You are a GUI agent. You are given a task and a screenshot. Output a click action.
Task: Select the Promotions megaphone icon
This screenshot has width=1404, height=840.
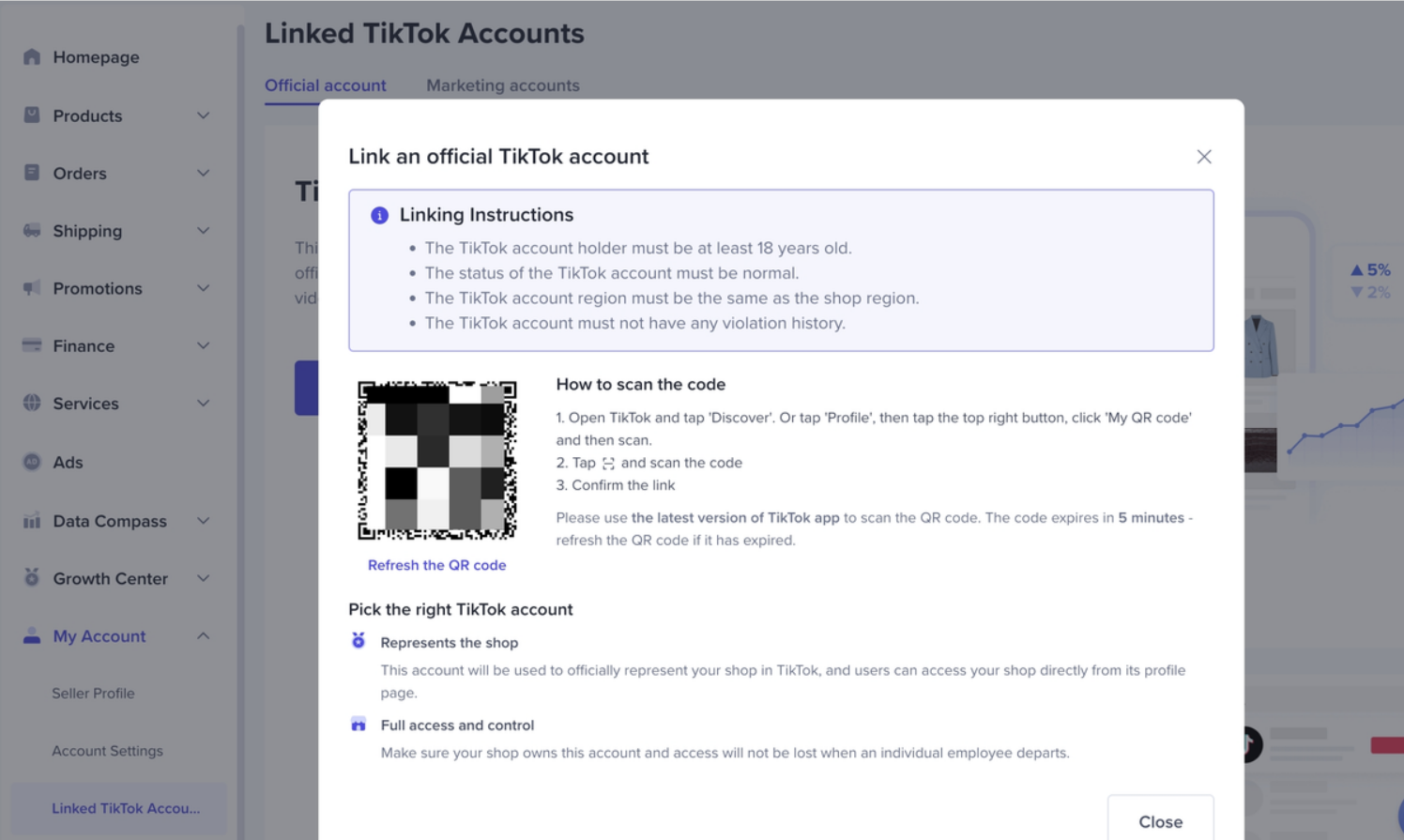point(31,288)
